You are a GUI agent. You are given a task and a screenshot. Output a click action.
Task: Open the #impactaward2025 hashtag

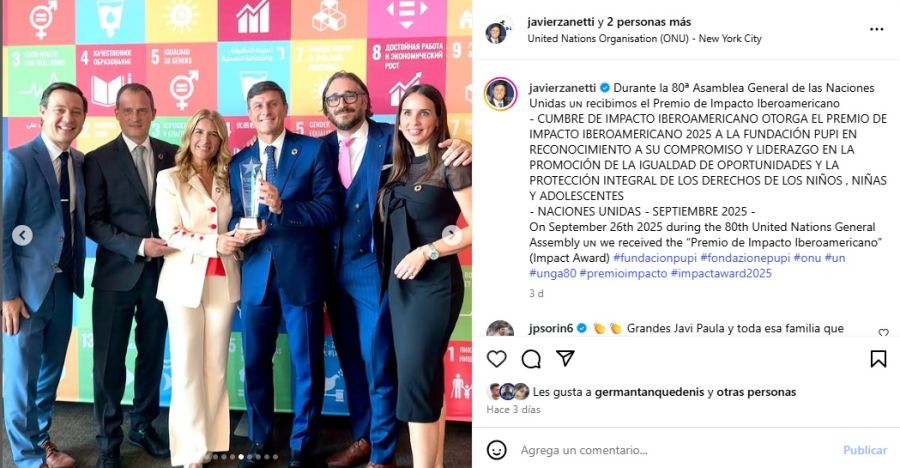coord(721,273)
